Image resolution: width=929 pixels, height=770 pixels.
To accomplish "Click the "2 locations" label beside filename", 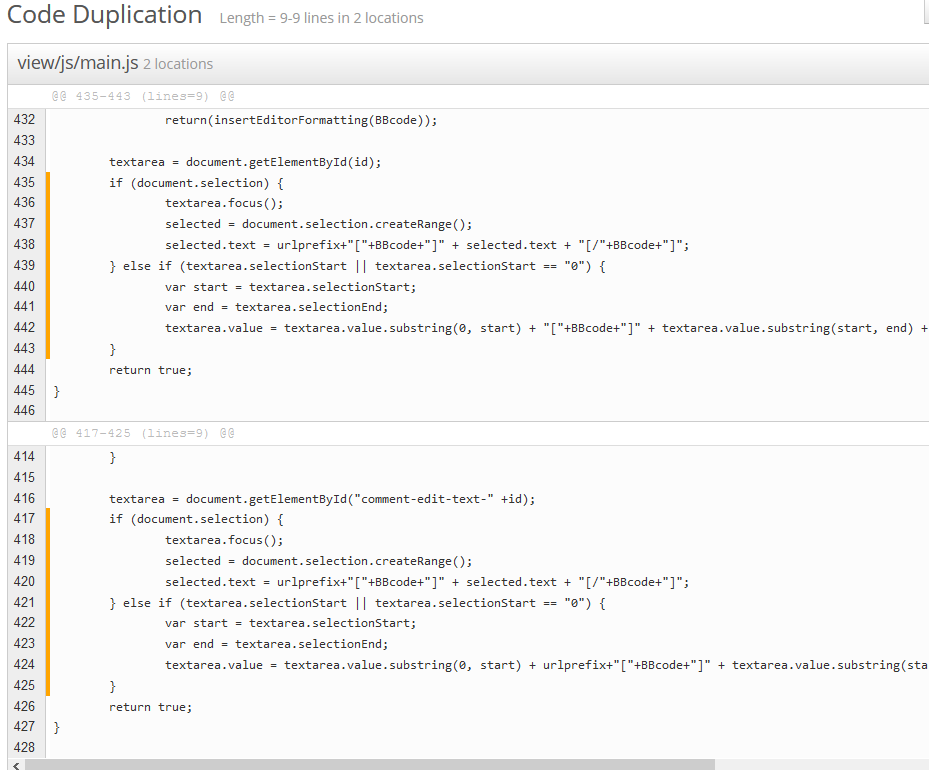I will coord(178,64).
